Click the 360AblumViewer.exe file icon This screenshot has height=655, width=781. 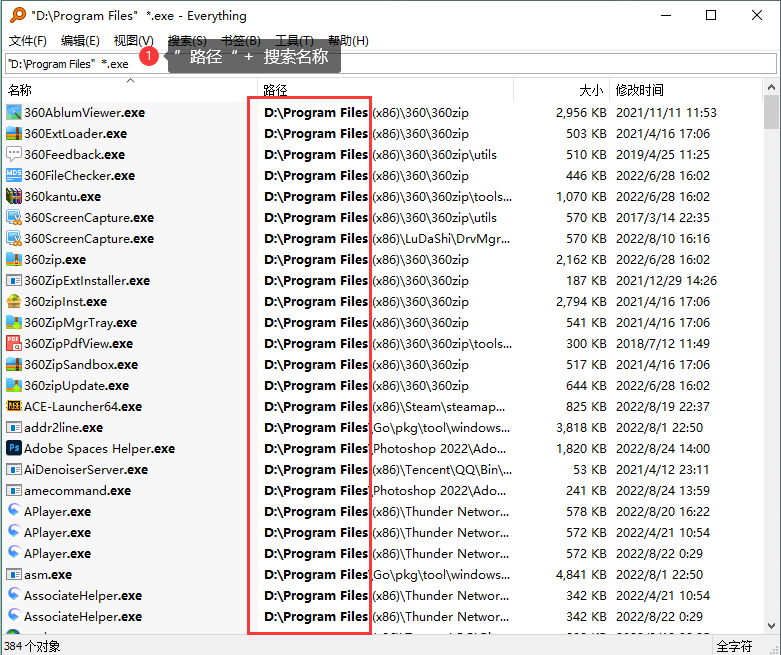click(x=14, y=113)
